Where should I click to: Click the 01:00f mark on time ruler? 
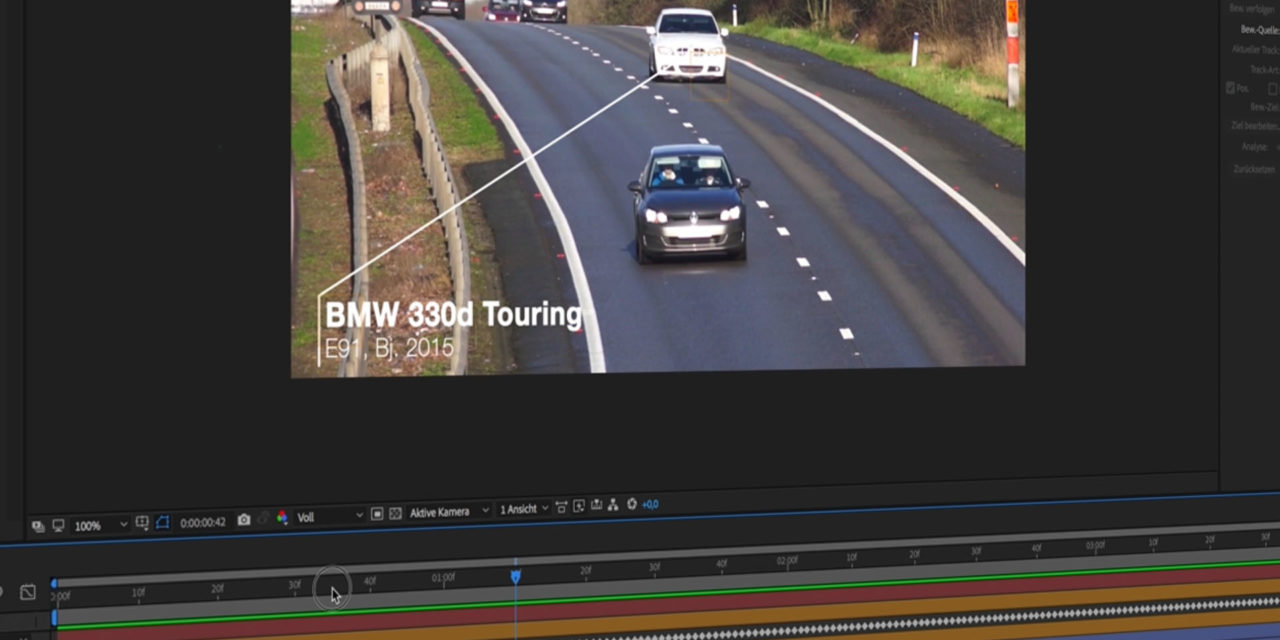click(443, 578)
